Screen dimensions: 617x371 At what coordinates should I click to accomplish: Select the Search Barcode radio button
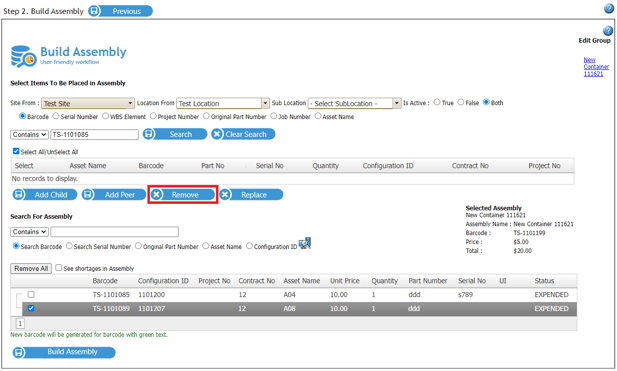point(16,246)
